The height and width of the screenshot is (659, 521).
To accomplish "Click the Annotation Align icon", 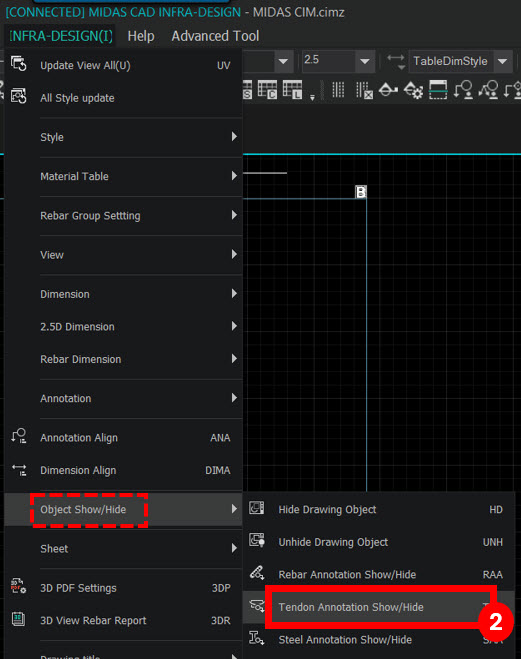I will [x=19, y=437].
